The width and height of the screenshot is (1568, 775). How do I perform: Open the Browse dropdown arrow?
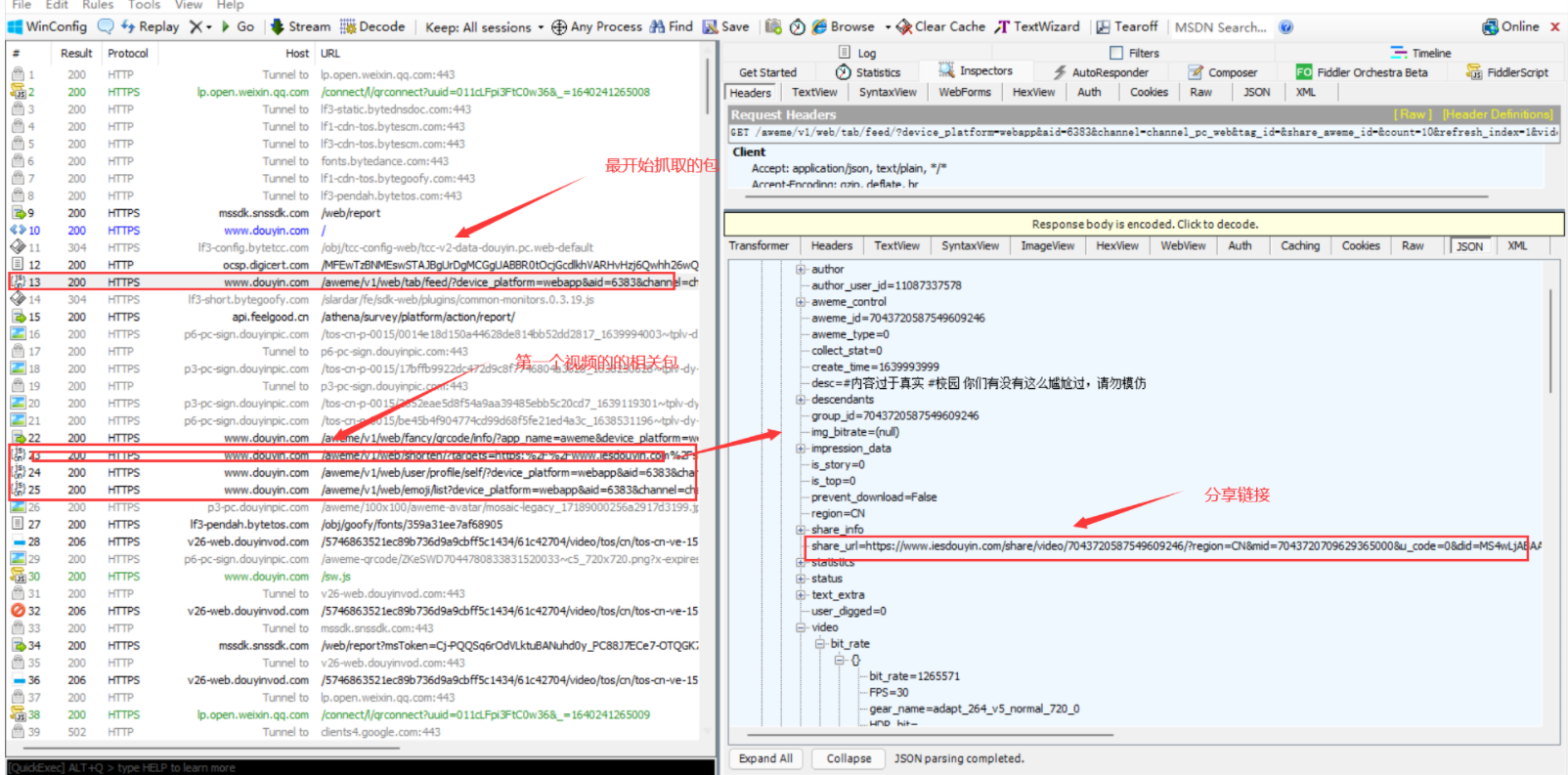[888, 26]
